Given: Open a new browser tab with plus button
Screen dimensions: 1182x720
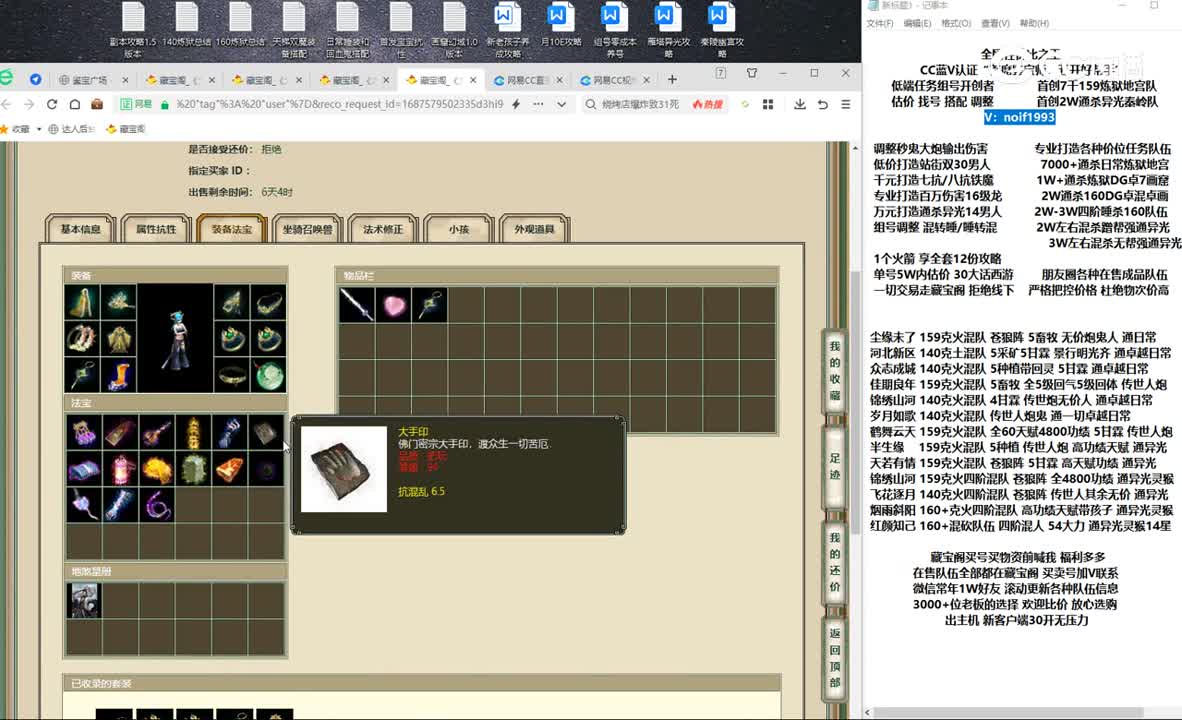Looking at the screenshot, I should pyautogui.click(x=672, y=79).
